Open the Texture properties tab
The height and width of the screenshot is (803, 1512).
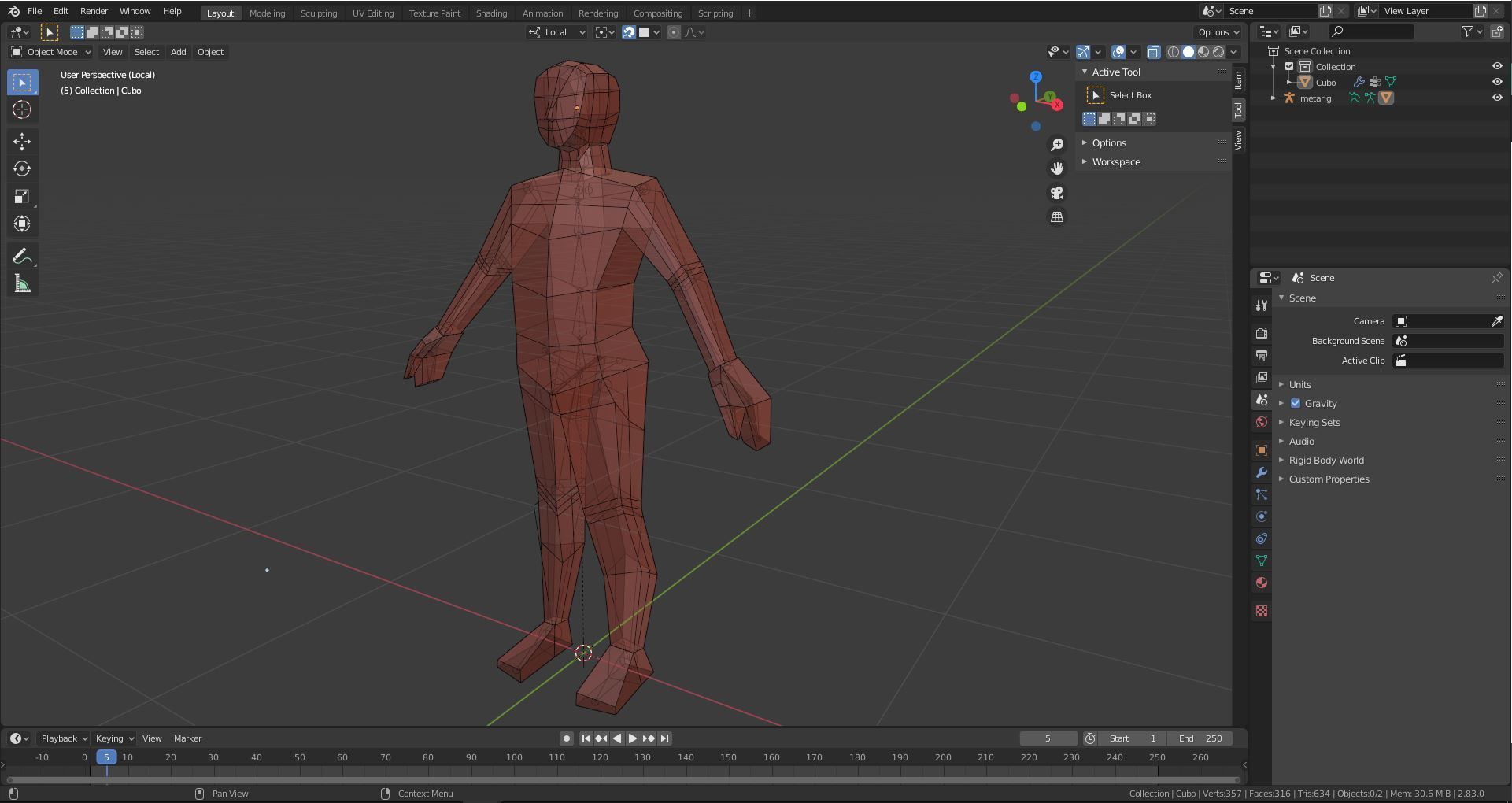pos(1262,611)
